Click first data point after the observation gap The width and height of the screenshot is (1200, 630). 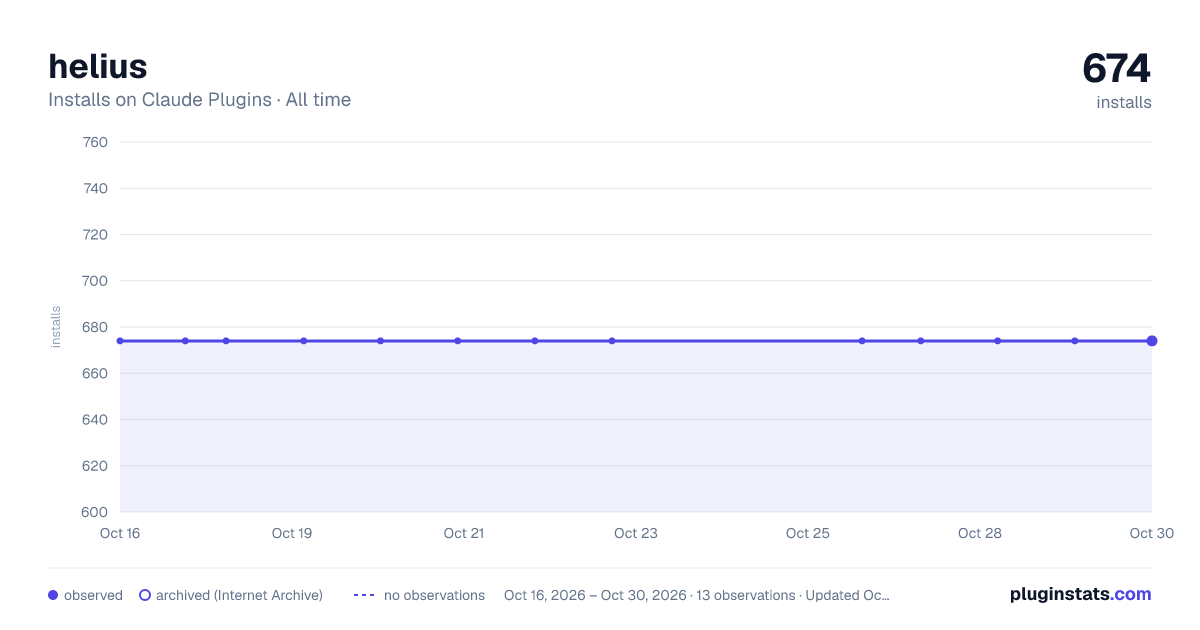pos(862,341)
